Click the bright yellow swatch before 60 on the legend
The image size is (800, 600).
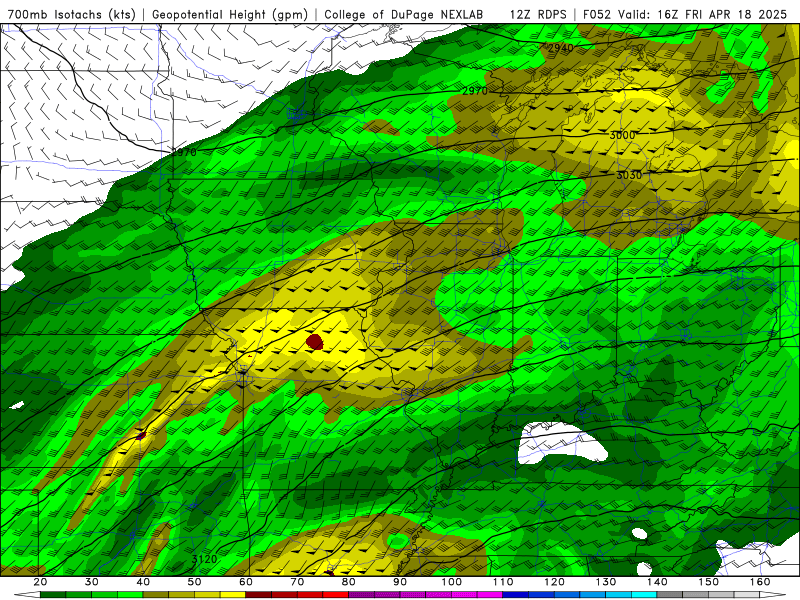[x=233, y=595]
